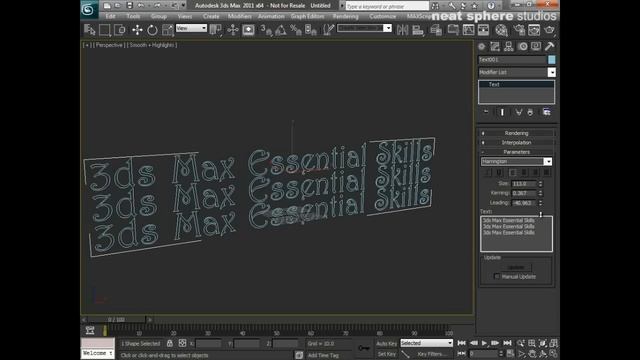This screenshot has width=640, height=360.
Task: Open the Utilities hammer panel tab
Action: (549, 47)
